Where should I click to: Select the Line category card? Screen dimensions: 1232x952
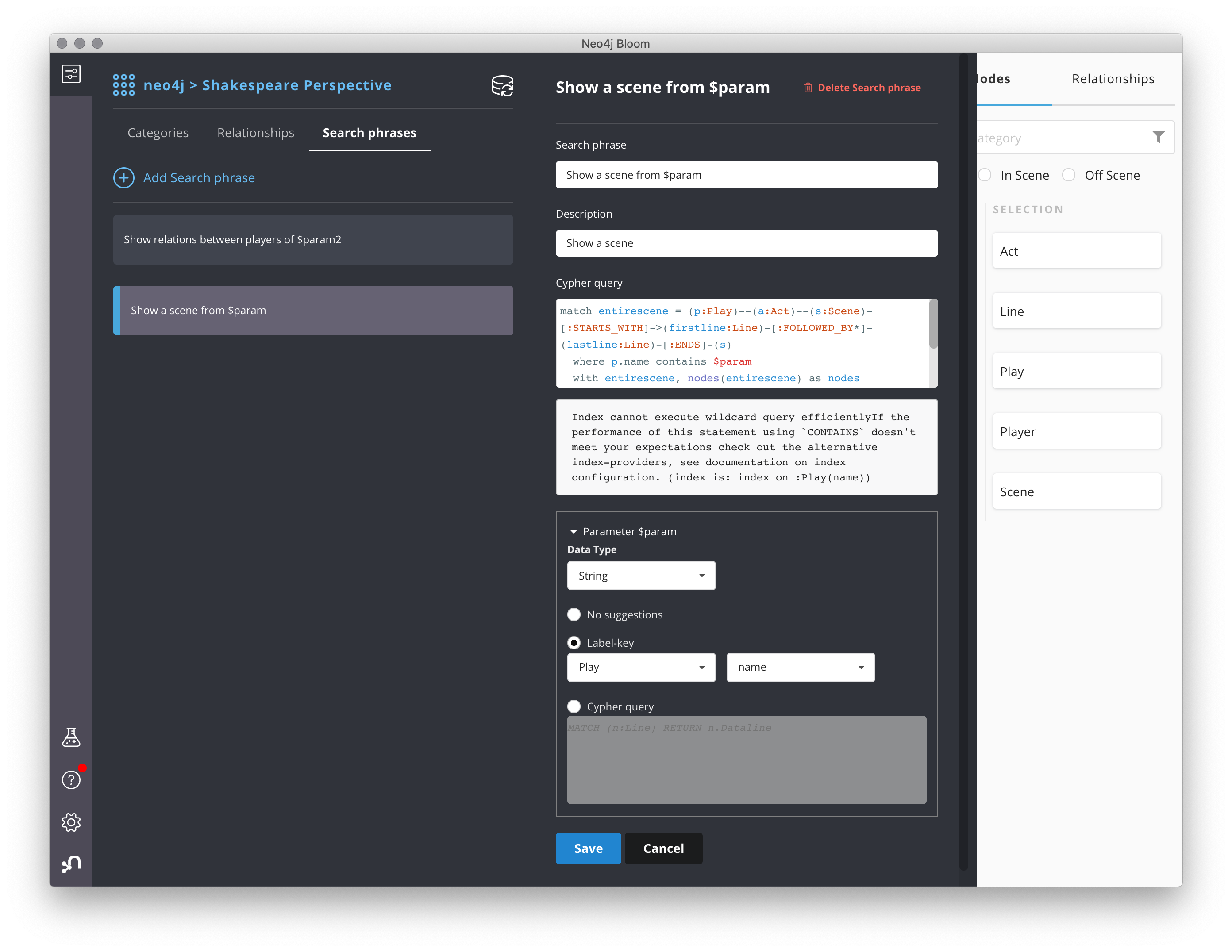[x=1076, y=311]
